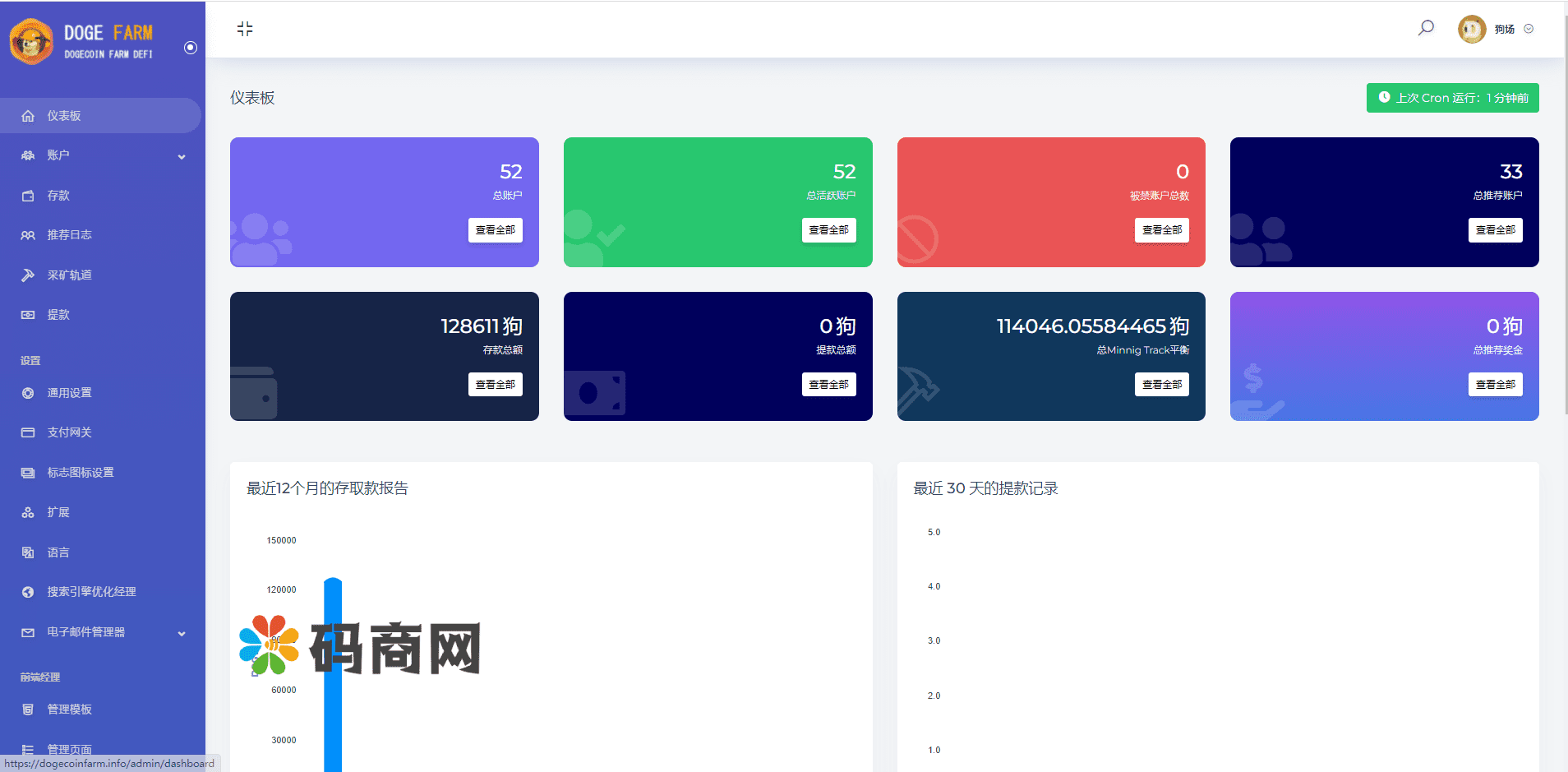This screenshot has width=1568, height=772.
Task: Click the home icon beside 仪表板
Action: click(x=28, y=116)
